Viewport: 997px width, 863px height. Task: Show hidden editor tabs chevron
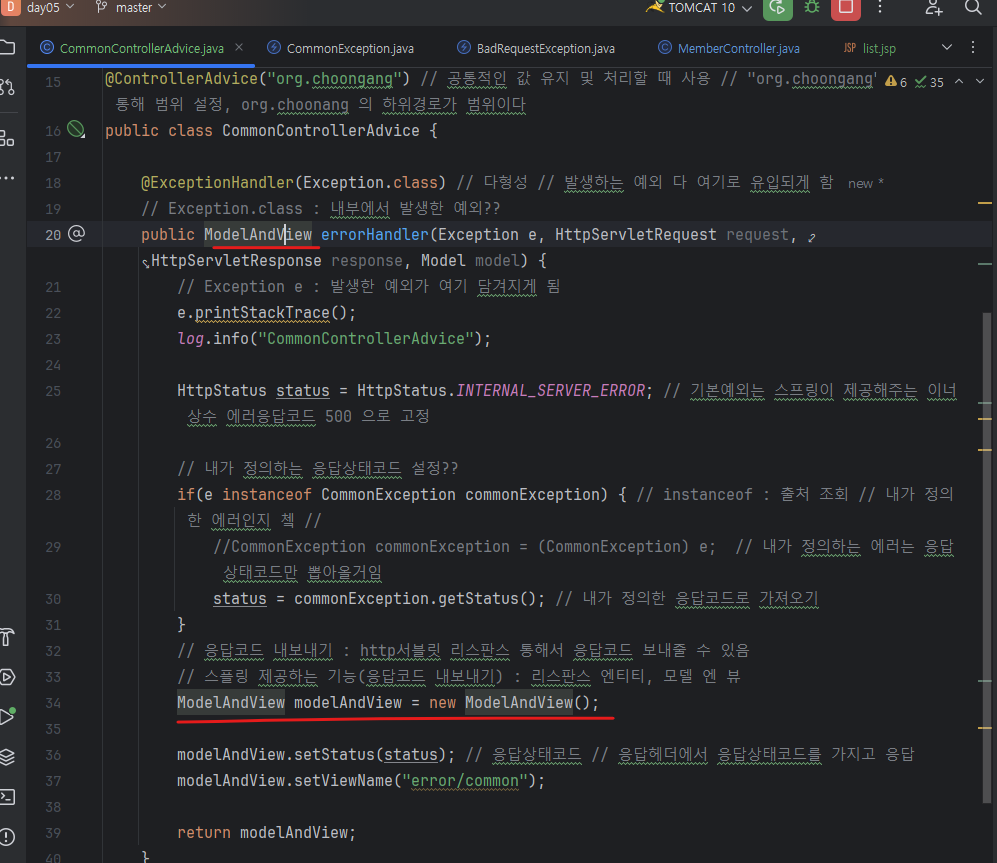click(947, 48)
